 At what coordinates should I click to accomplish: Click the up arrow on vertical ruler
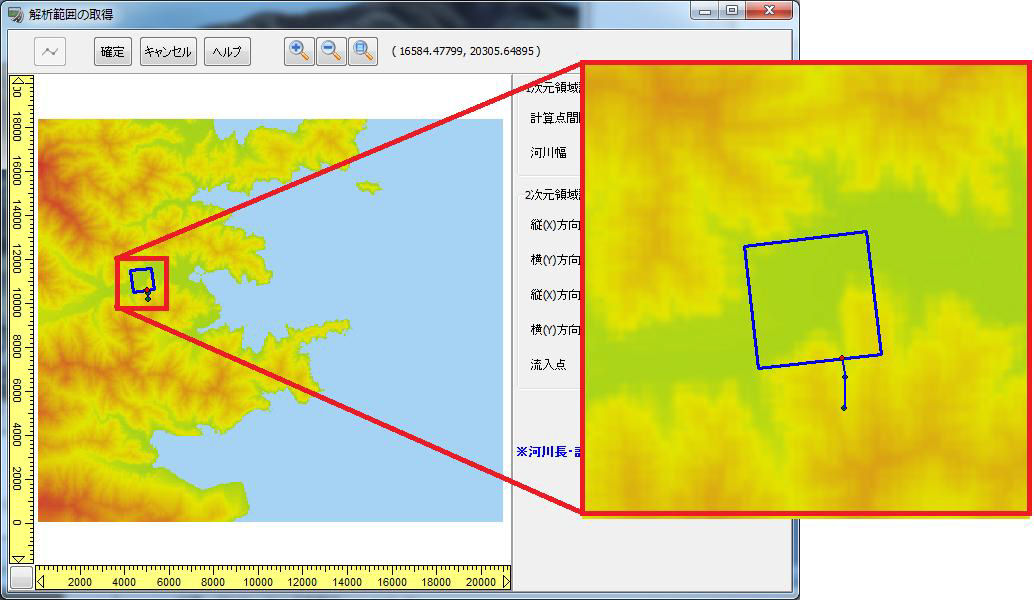(18, 82)
